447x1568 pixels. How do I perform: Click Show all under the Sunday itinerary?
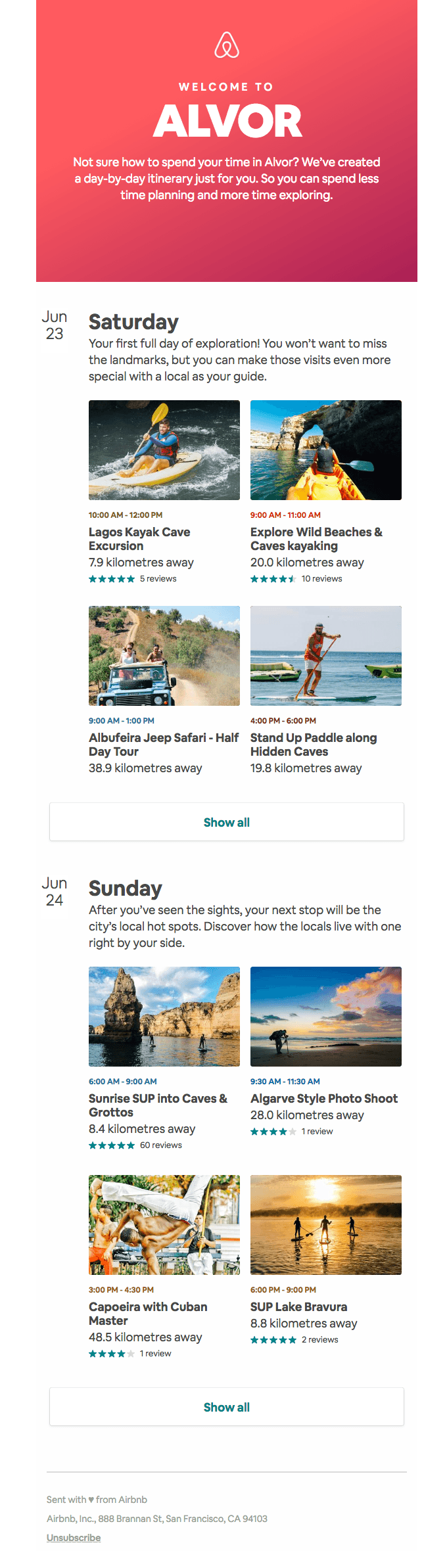pos(227,1407)
